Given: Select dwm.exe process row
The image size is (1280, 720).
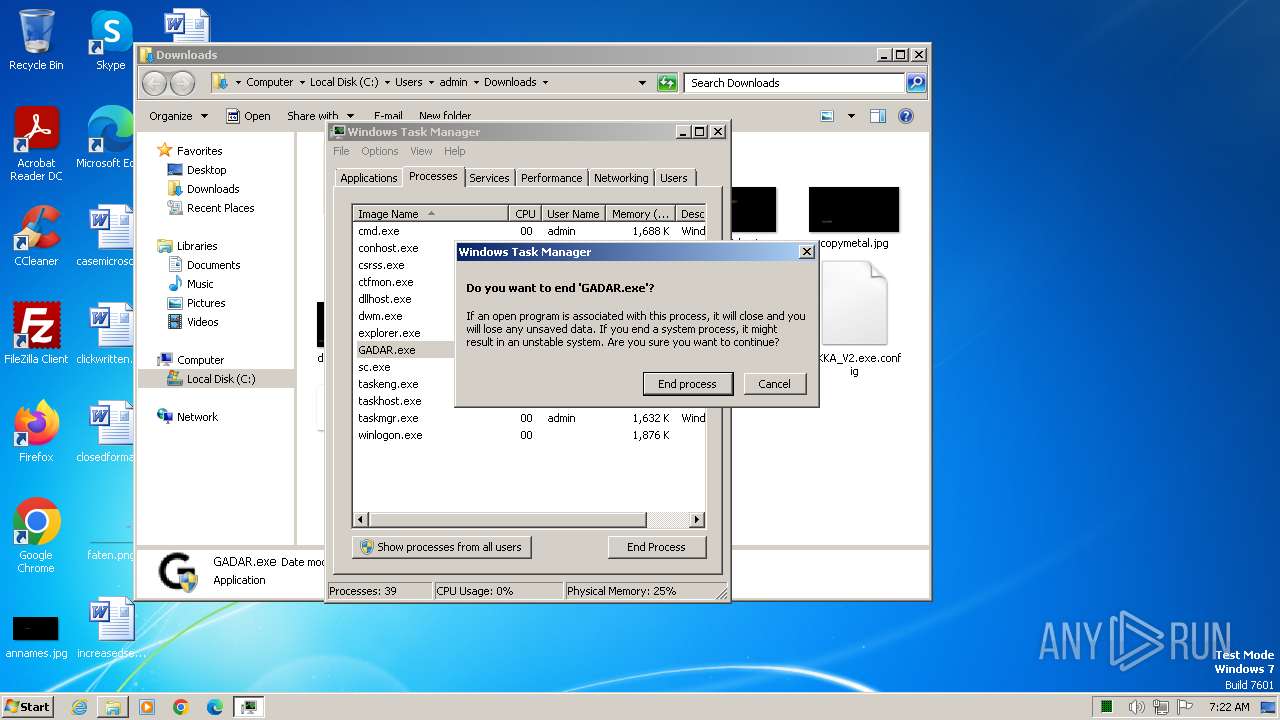Looking at the screenshot, I should (405, 316).
